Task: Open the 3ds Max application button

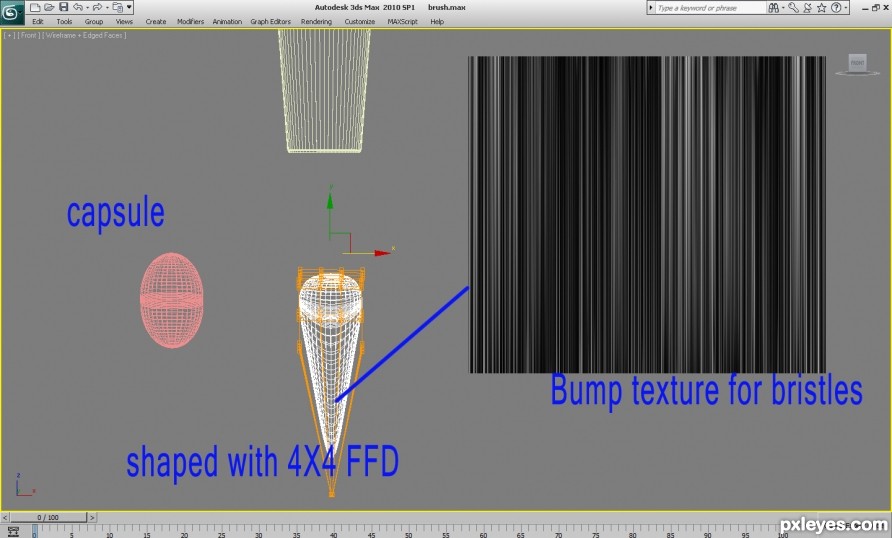Action: click(11, 12)
